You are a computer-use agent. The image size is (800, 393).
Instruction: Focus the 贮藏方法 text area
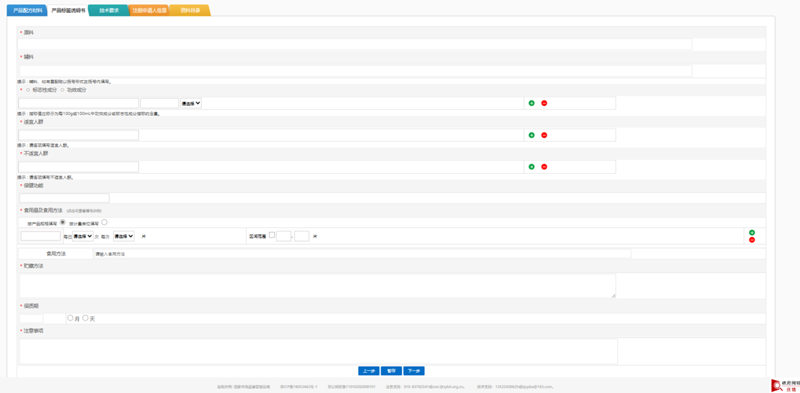(317, 286)
